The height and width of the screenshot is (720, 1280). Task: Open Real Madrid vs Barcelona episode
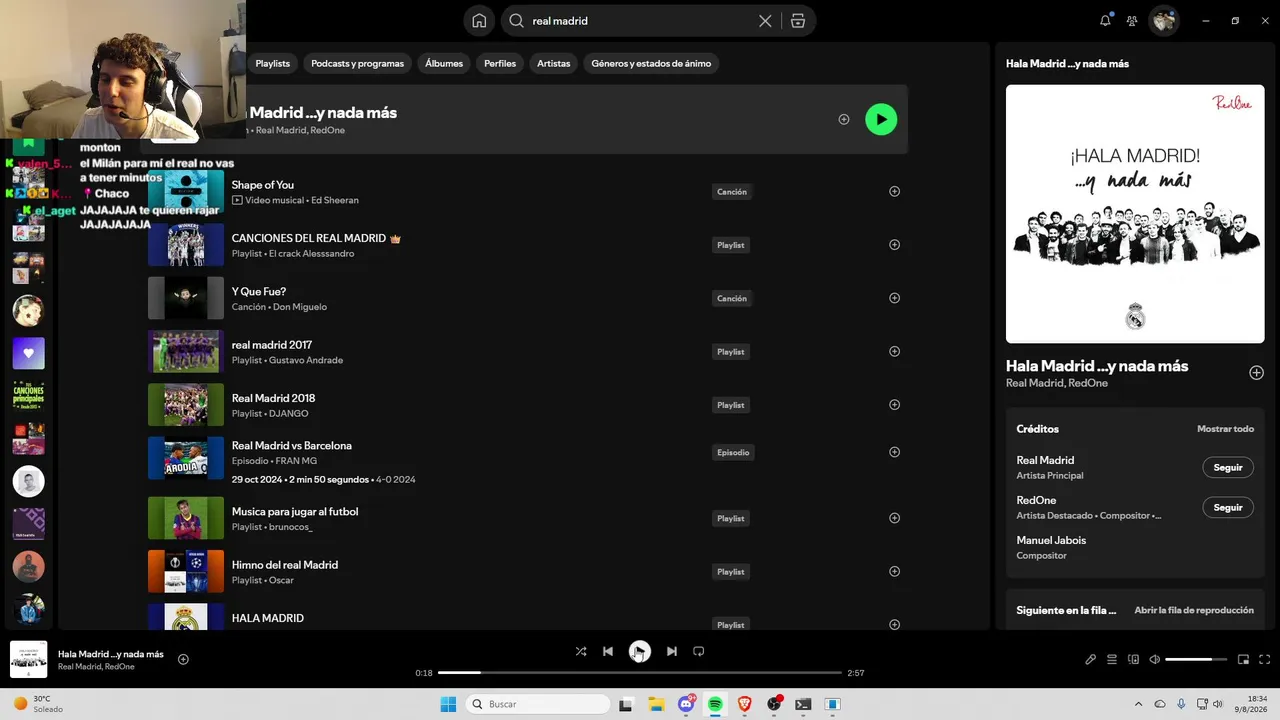coord(292,445)
